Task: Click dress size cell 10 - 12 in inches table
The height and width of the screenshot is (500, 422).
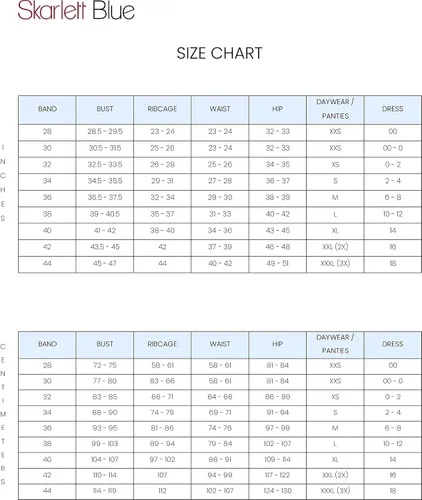Action: click(393, 214)
